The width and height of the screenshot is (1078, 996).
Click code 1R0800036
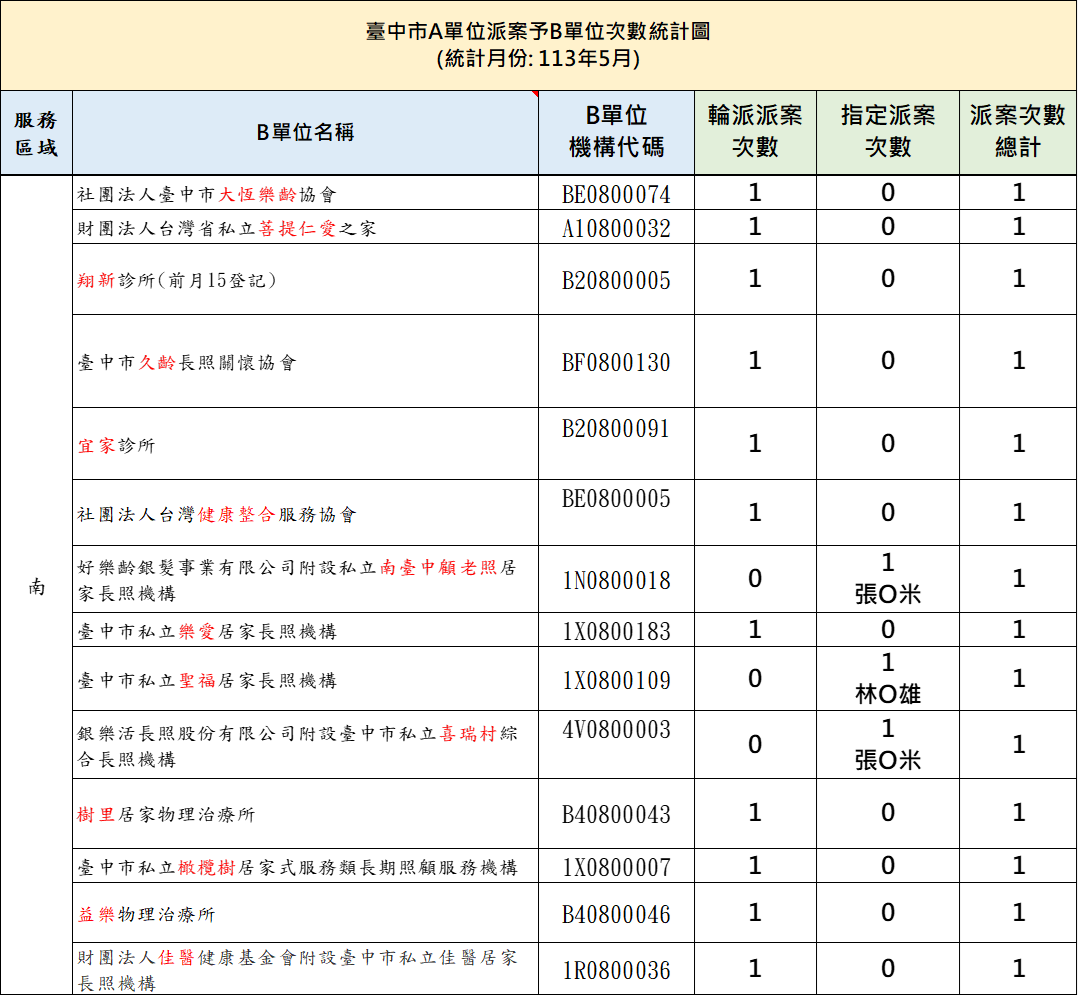click(x=617, y=970)
